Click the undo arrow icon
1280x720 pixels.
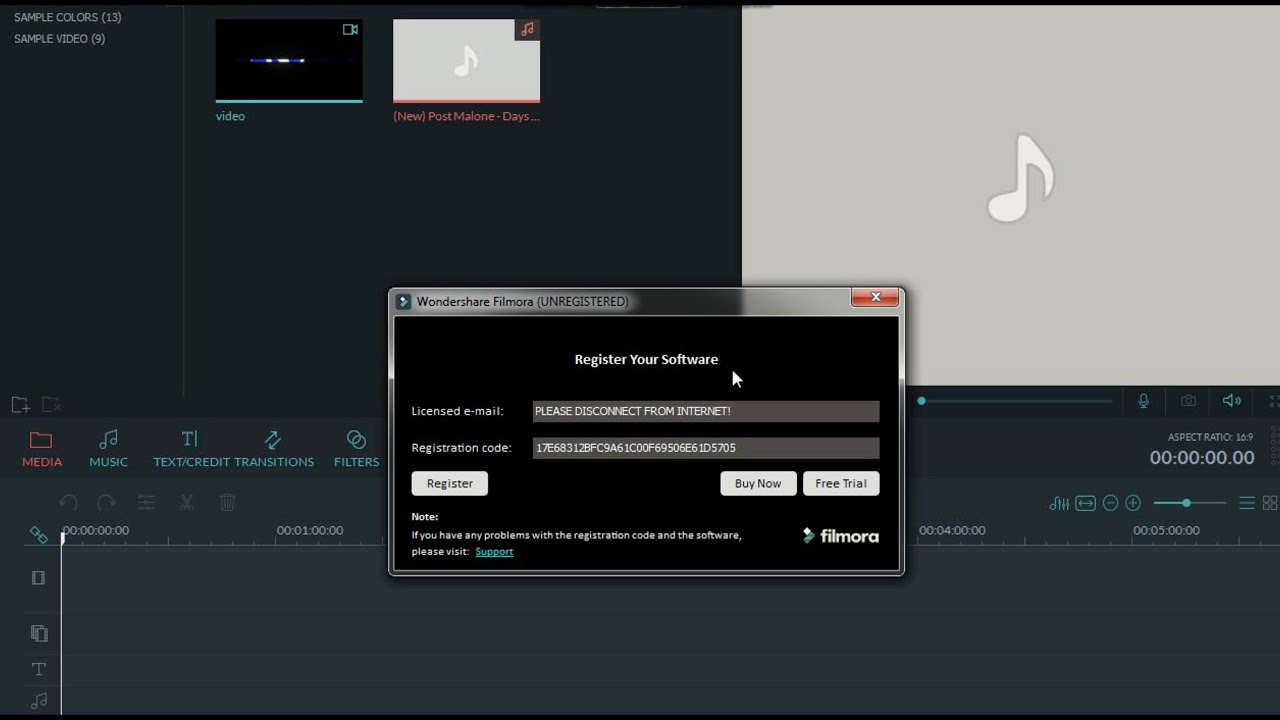point(68,503)
